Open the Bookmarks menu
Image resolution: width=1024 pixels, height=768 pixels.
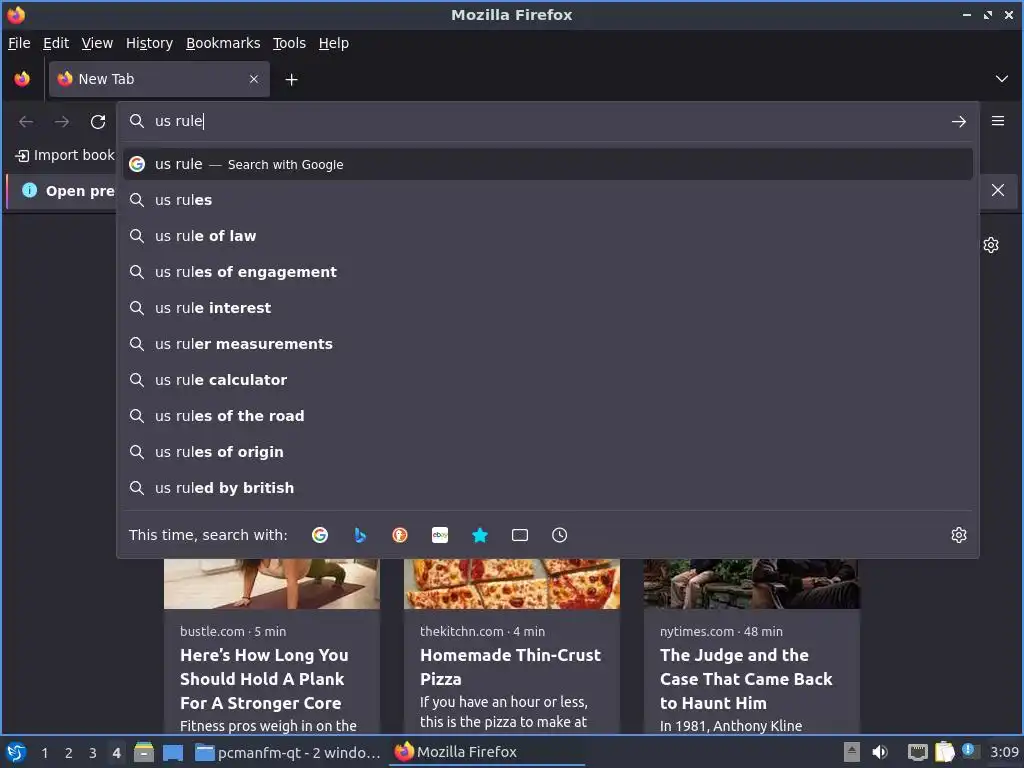click(x=223, y=43)
